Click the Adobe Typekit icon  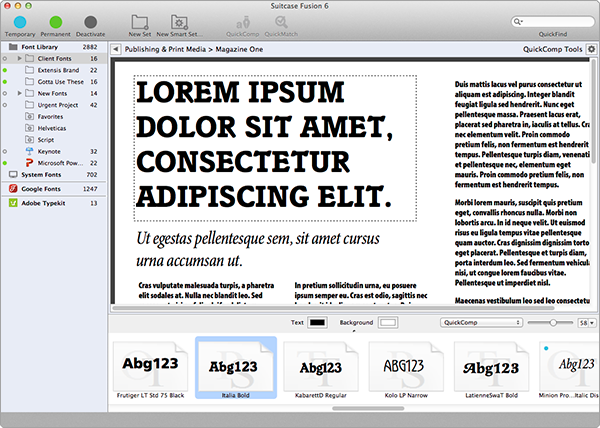13,203
